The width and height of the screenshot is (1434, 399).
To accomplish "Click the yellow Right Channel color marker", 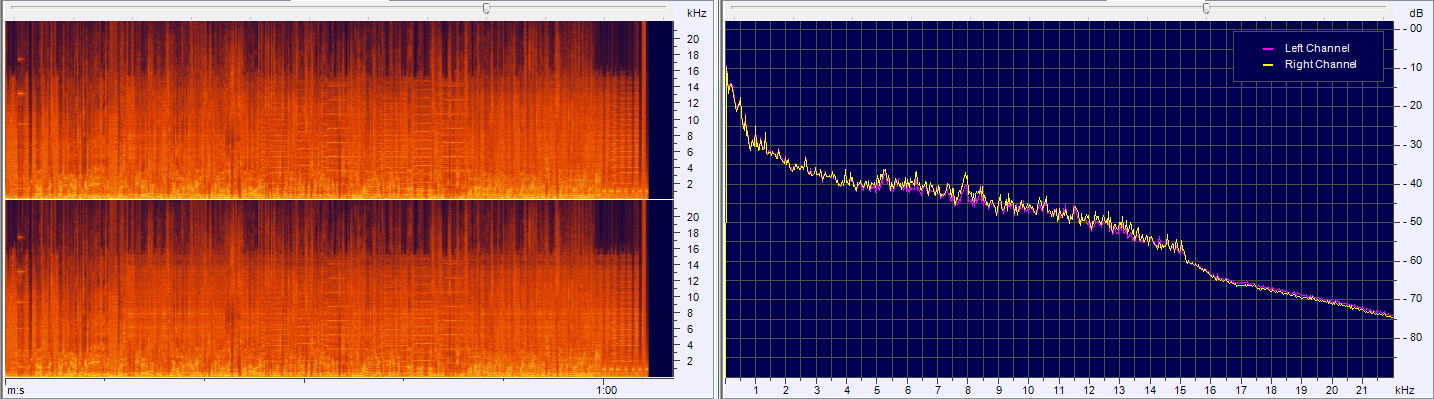I will [1268, 64].
